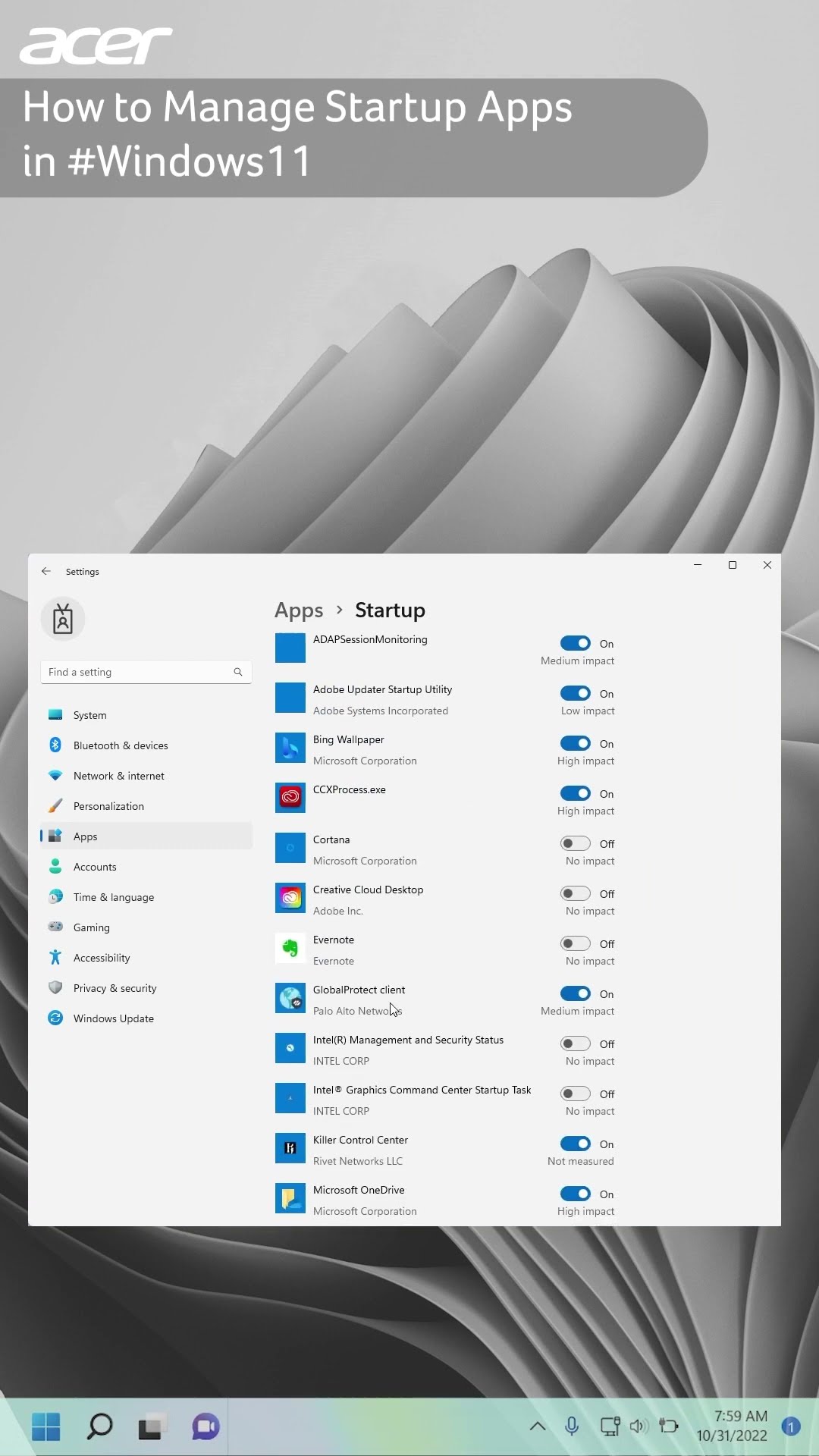Image resolution: width=819 pixels, height=1456 pixels.
Task: Select Apps in the sidebar
Action: click(x=146, y=836)
